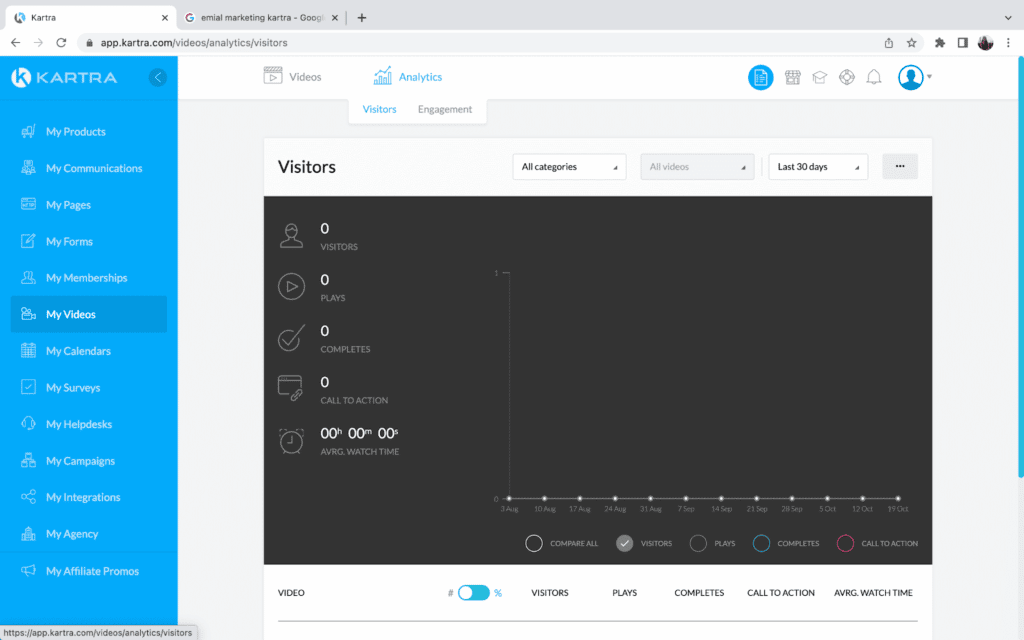Bookmark page with the star icon
Image resolution: width=1024 pixels, height=640 pixels.
point(912,42)
